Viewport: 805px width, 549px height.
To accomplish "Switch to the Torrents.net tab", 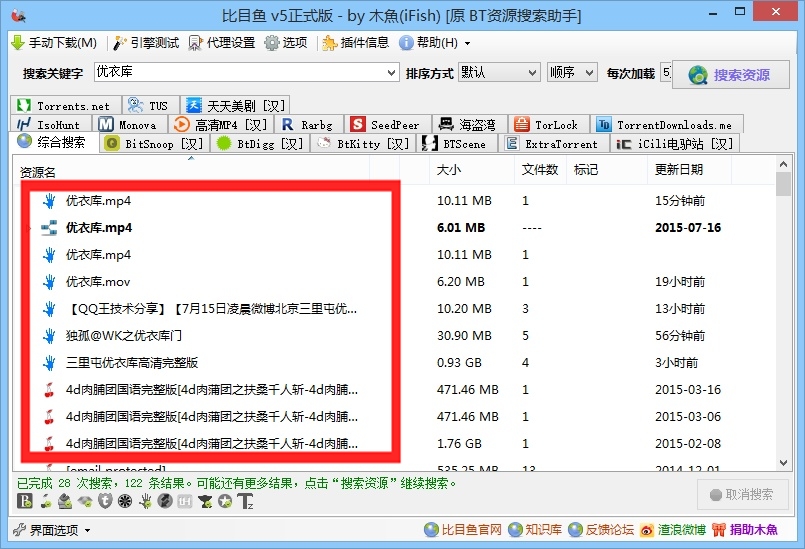I will tap(65, 106).
